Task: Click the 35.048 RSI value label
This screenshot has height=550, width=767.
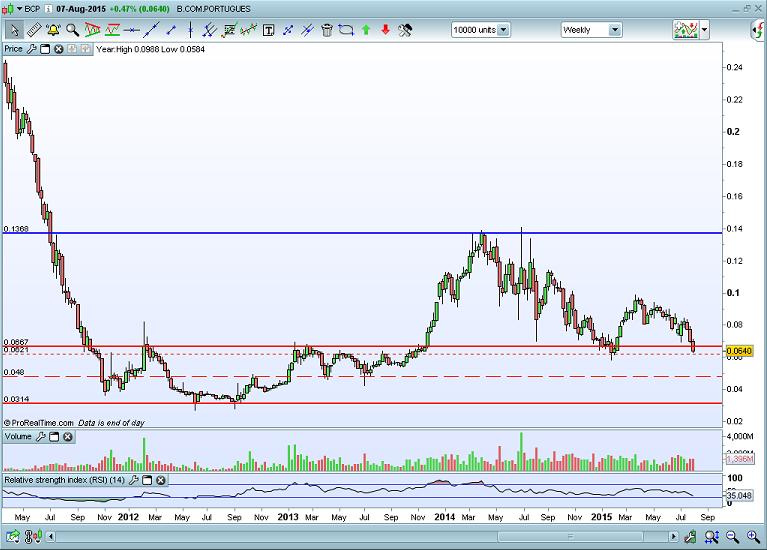Action: click(739, 496)
